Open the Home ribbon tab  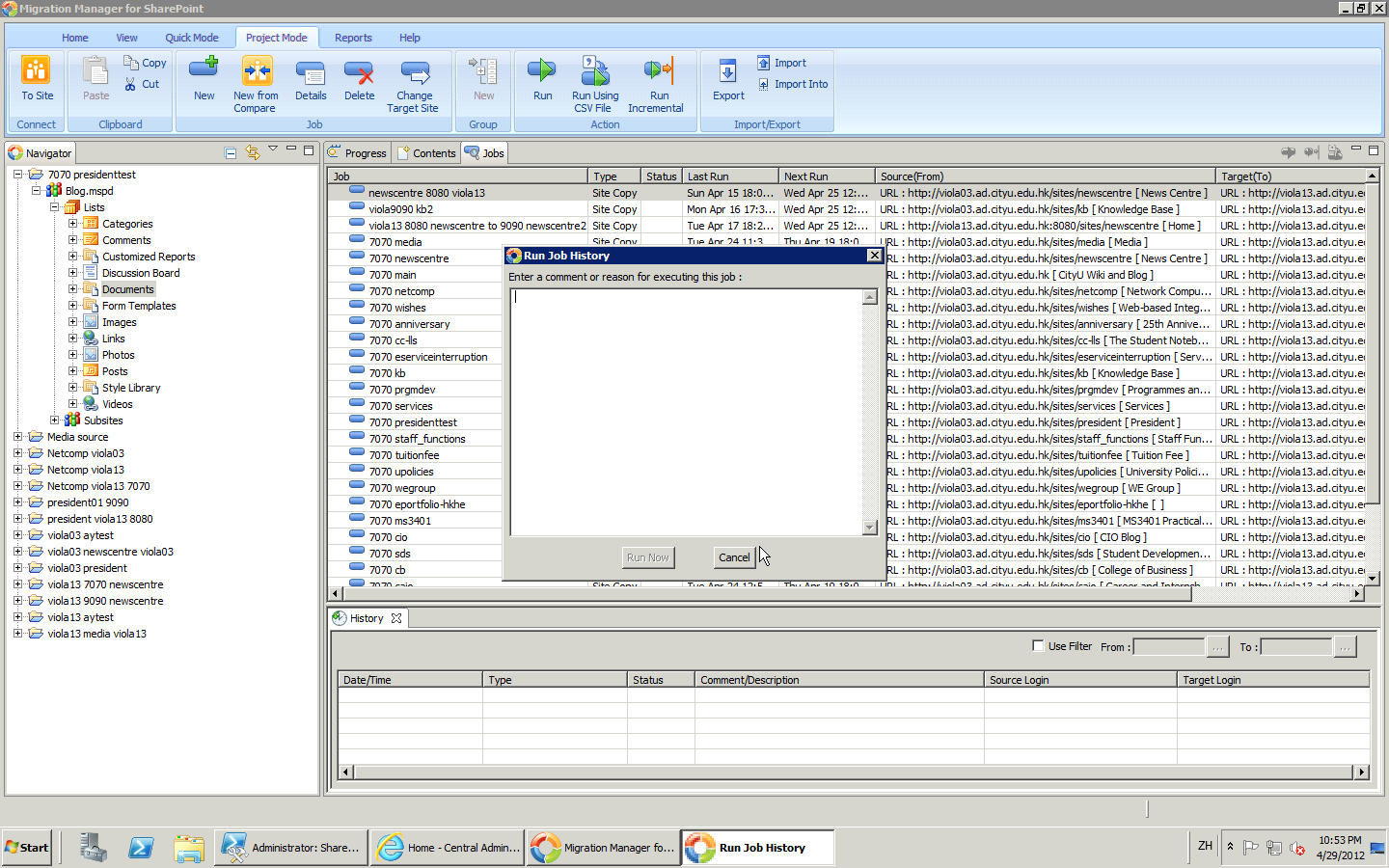75,38
